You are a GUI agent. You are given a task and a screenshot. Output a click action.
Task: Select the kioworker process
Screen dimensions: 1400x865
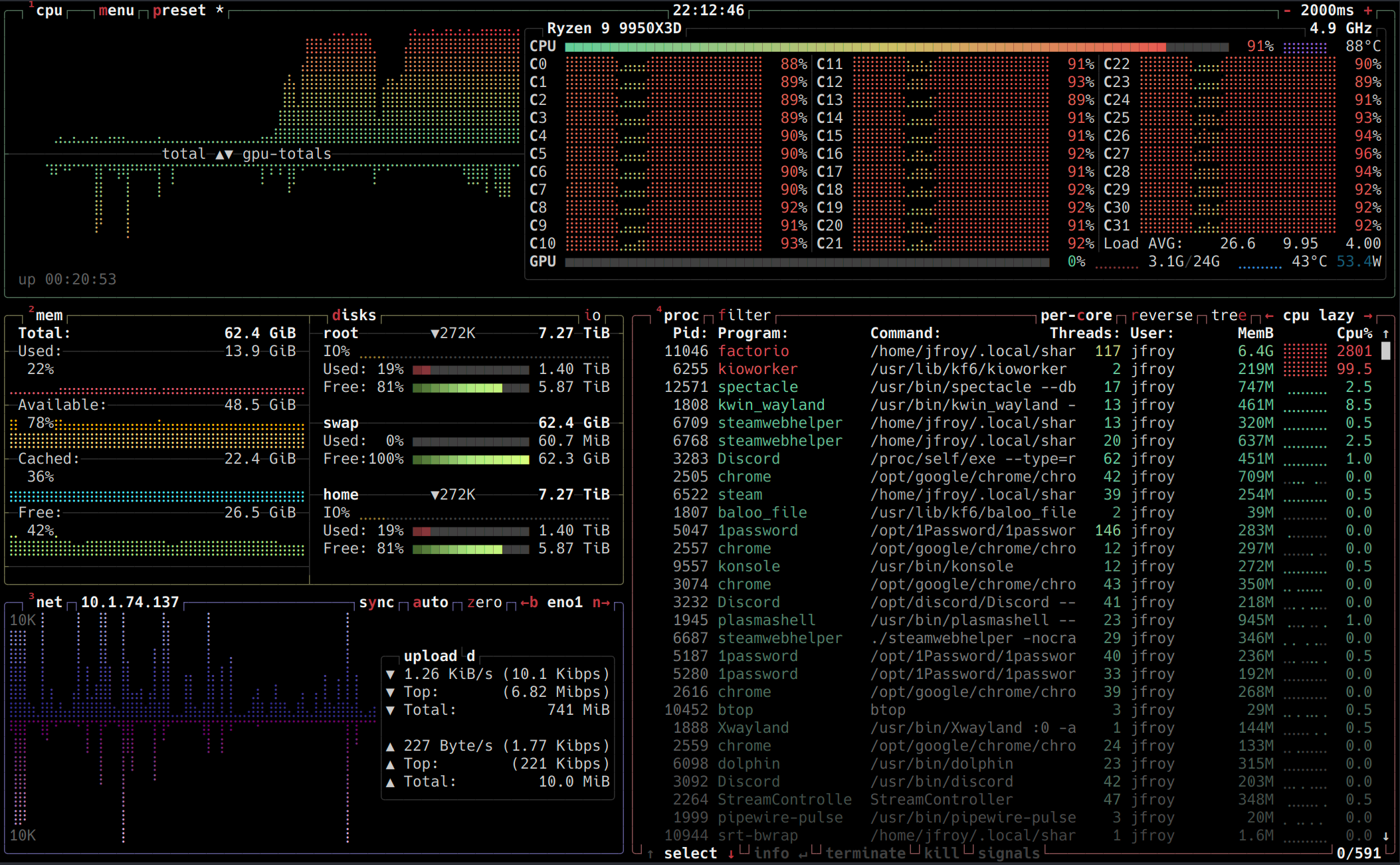point(1009,369)
